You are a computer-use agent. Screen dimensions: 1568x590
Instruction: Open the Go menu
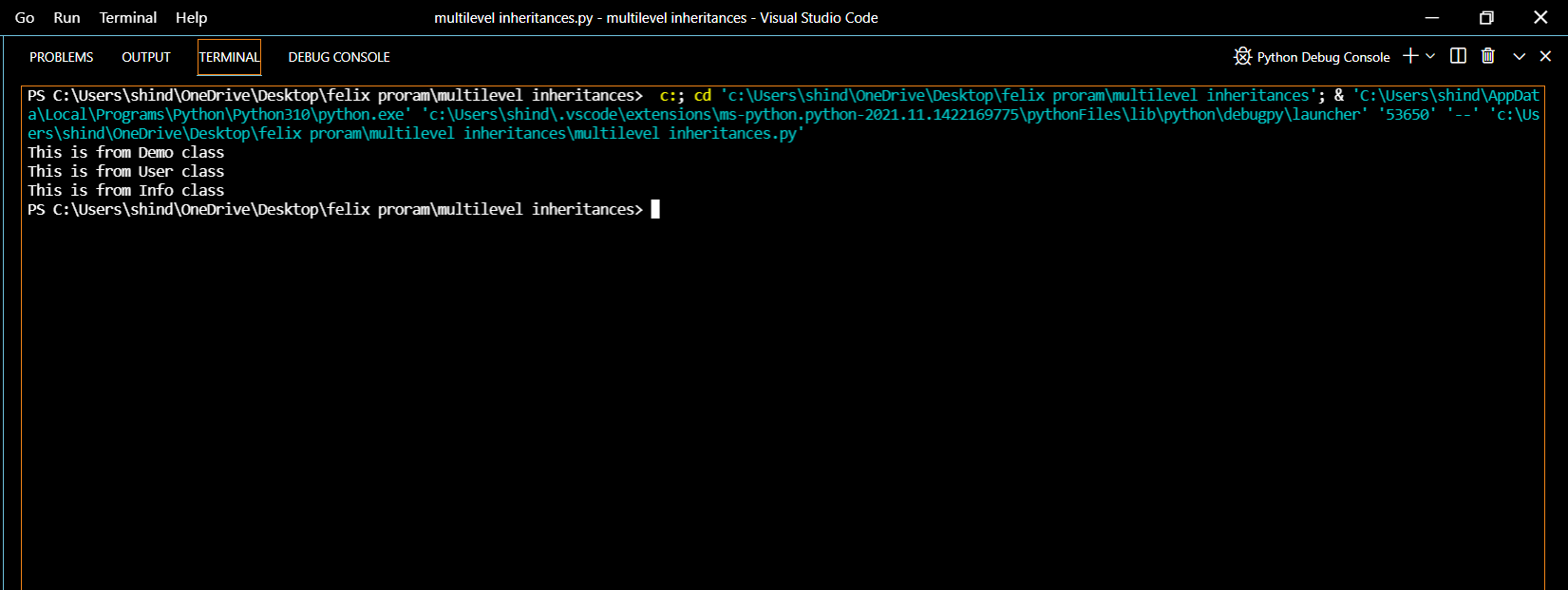25,17
